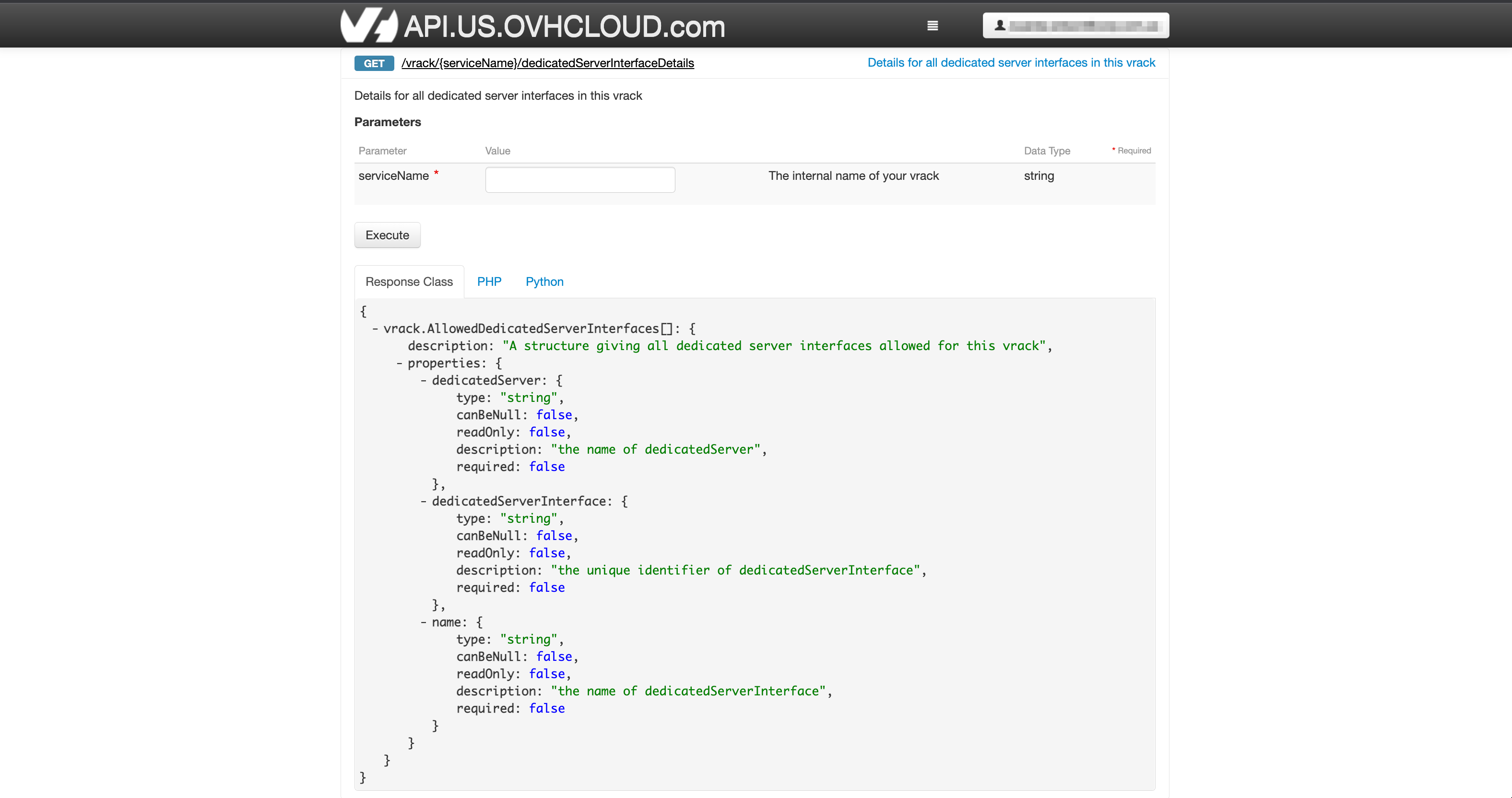Collapse the dedicatedServerInterface node
This screenshot has width=1512, height=798.
tap(423, 502)
